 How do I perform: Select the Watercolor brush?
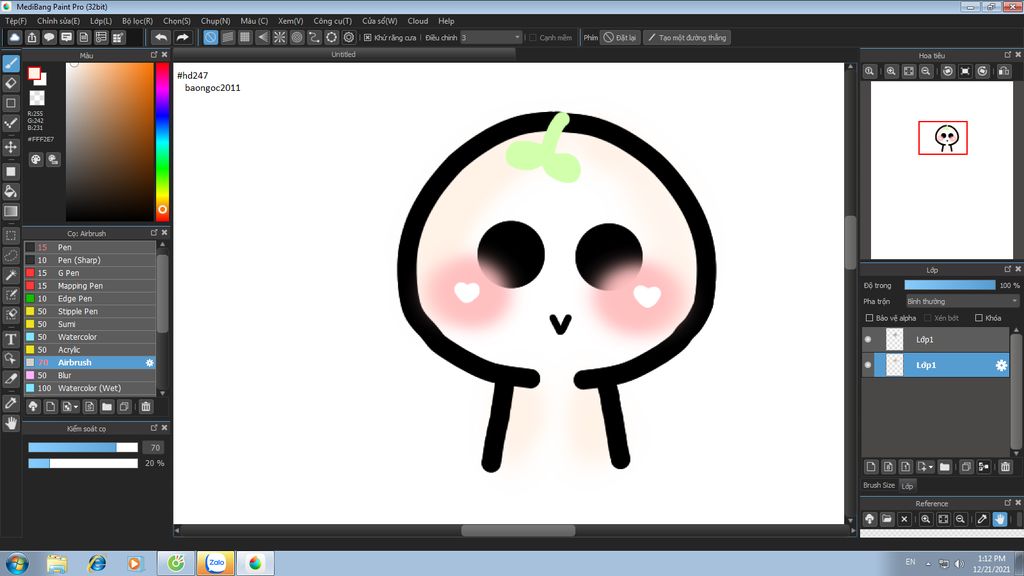90,337
